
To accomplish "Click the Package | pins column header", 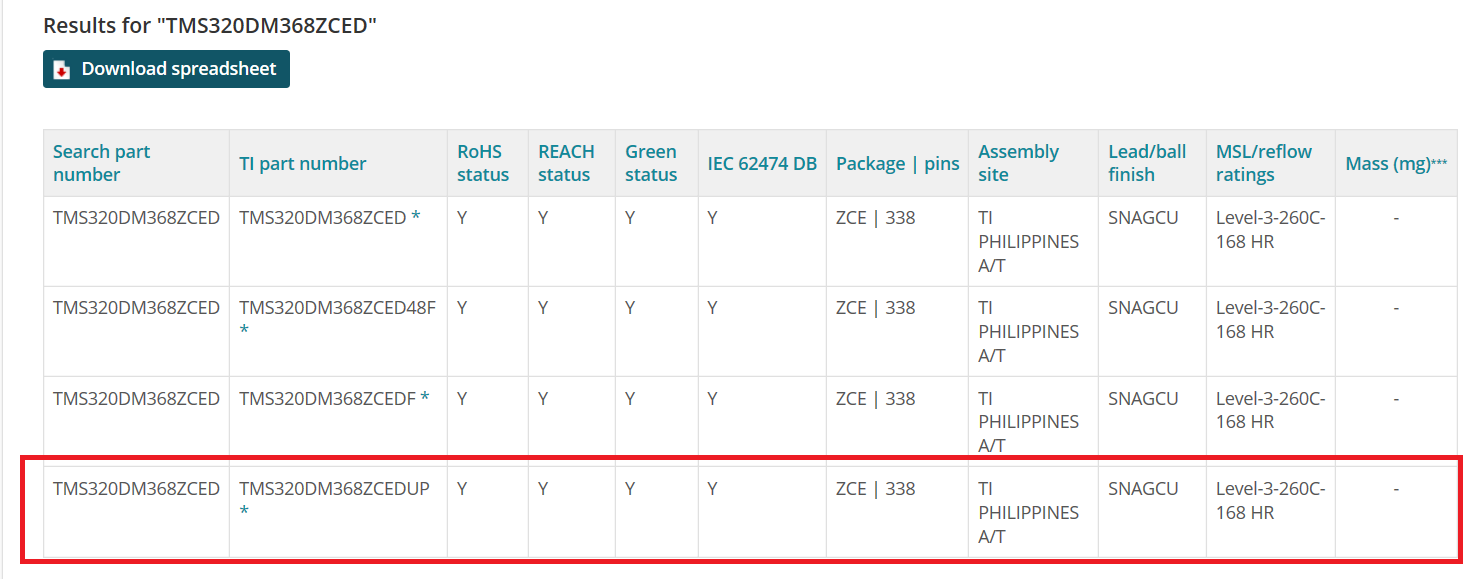I will pyautogui.click(x=897, y=163).
